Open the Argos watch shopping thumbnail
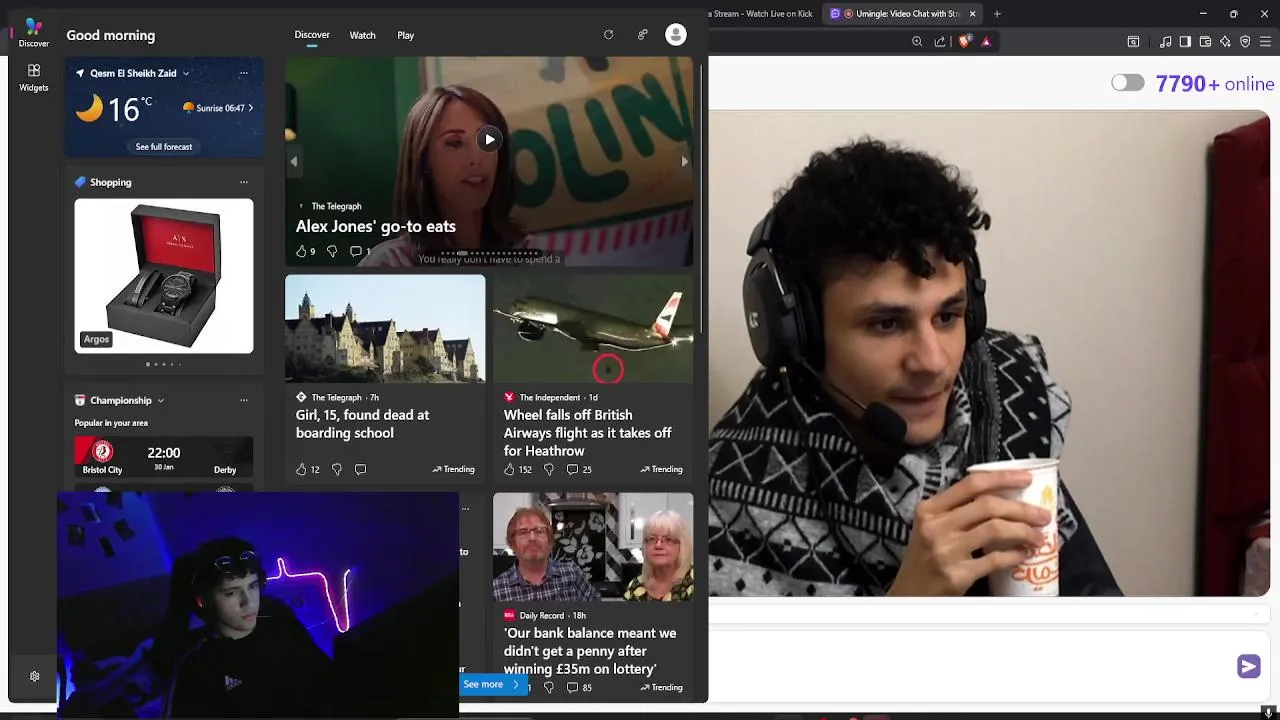1280x720 pixels. (164, 276)
